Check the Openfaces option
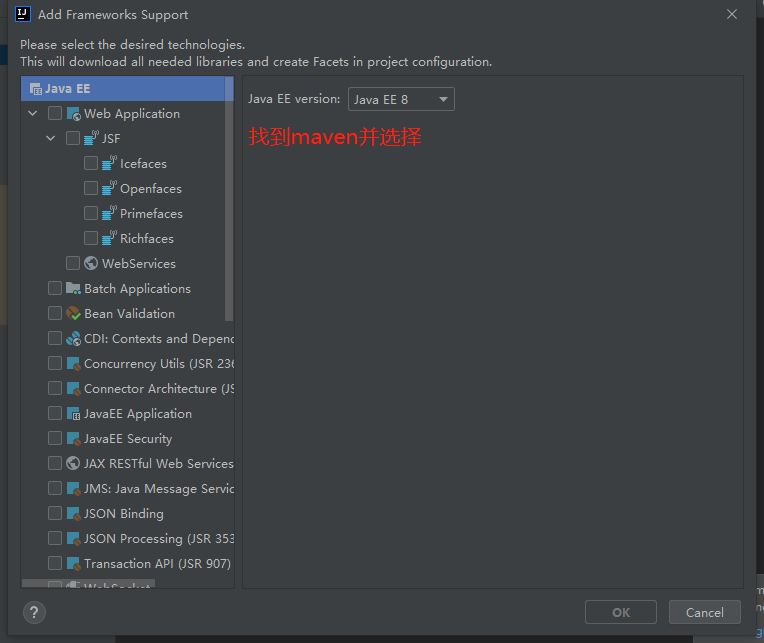This screenshot has width=764, height=643. click(x=91, y=188)
